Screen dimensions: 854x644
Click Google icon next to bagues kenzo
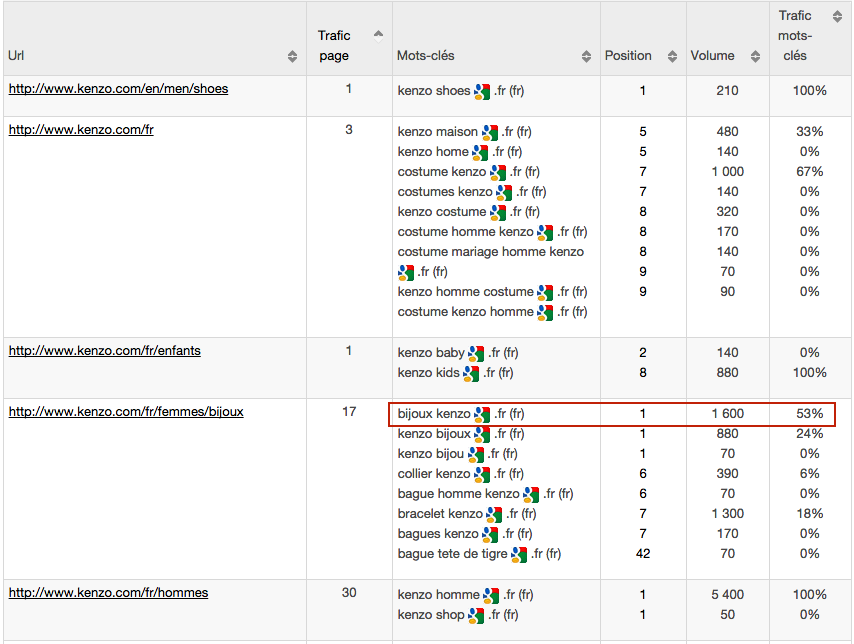click(490, 535)
